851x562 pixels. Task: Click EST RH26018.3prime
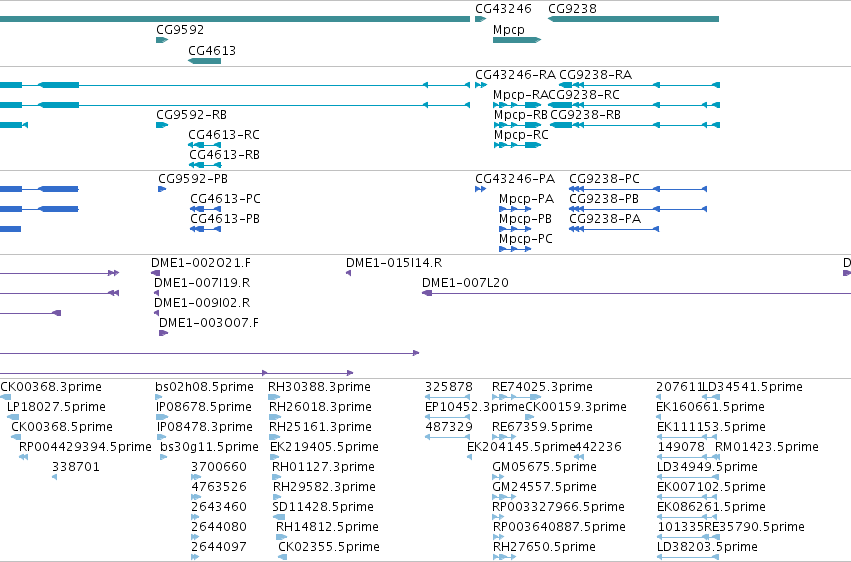coord(320,407)
